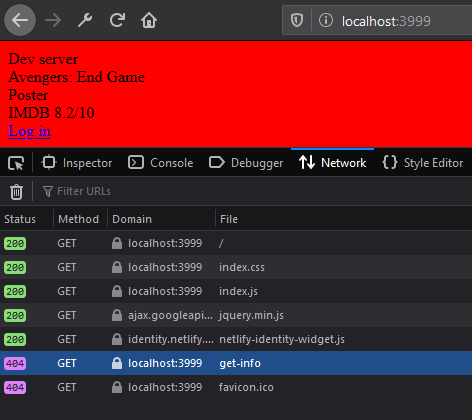Sort requests by the Method column header
Image resolution: width=472 pixels, height=420 pixels.
[80, 219]
